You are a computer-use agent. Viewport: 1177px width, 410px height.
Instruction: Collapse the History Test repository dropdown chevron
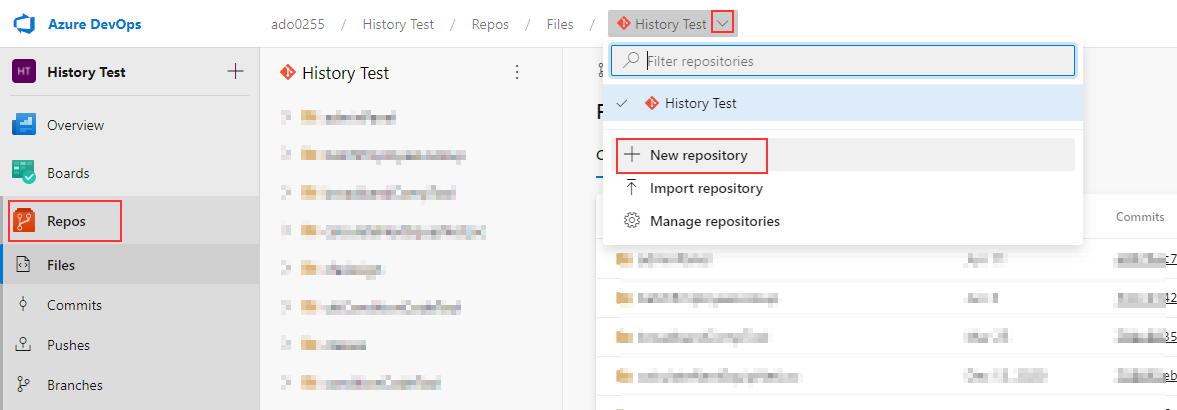pos(722,23)
